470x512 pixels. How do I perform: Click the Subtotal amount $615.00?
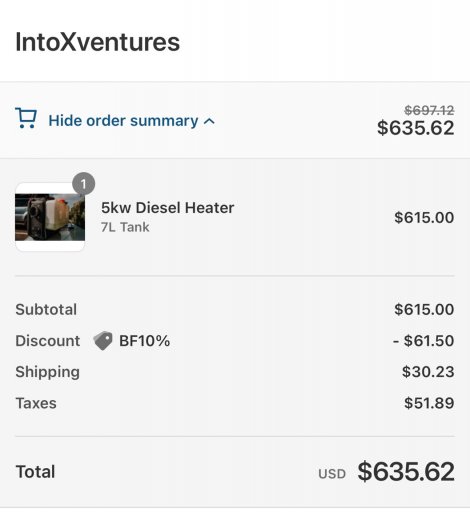coord(424,309)
